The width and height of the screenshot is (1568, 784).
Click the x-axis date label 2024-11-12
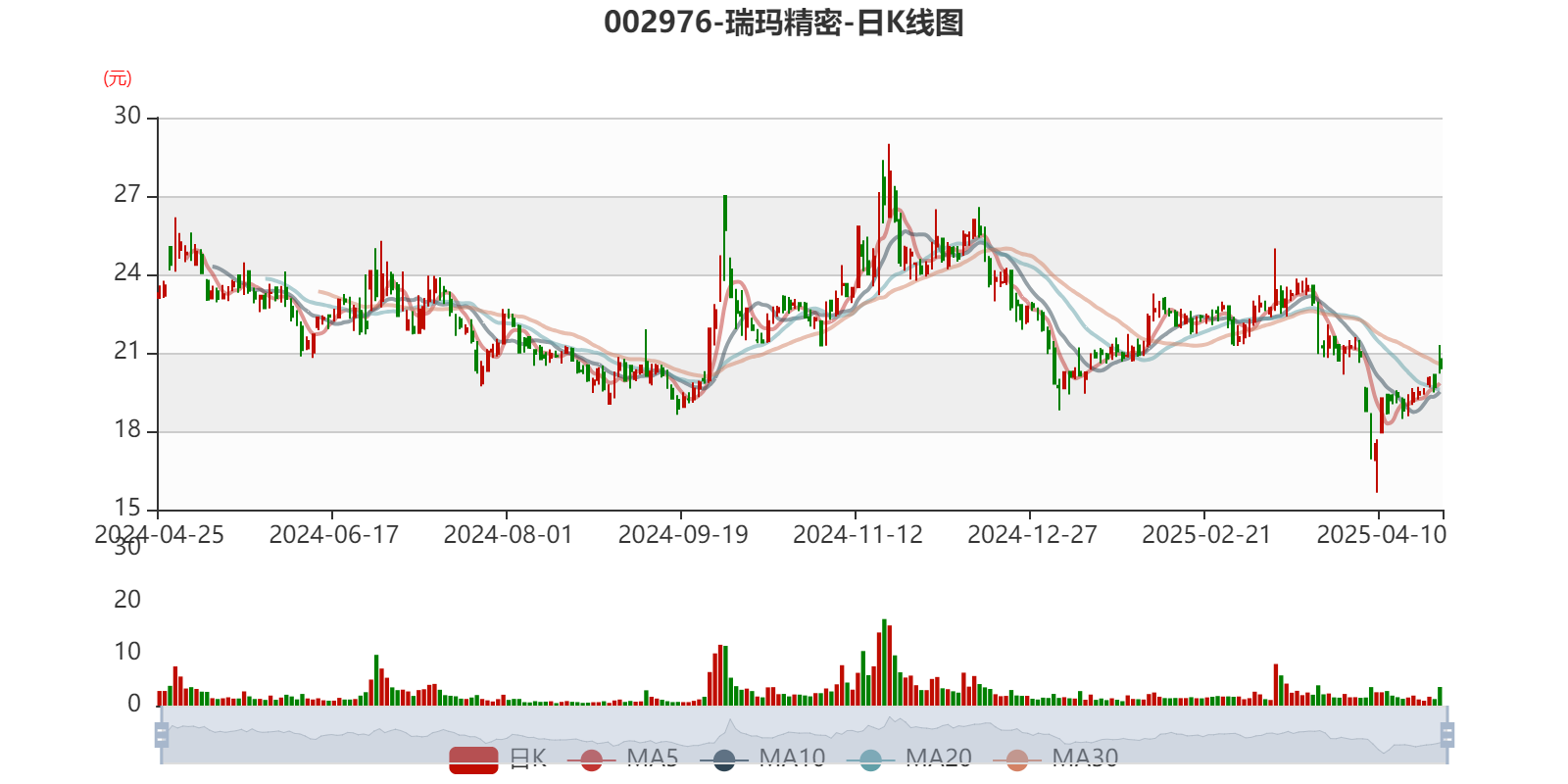[x=857, y=535]
